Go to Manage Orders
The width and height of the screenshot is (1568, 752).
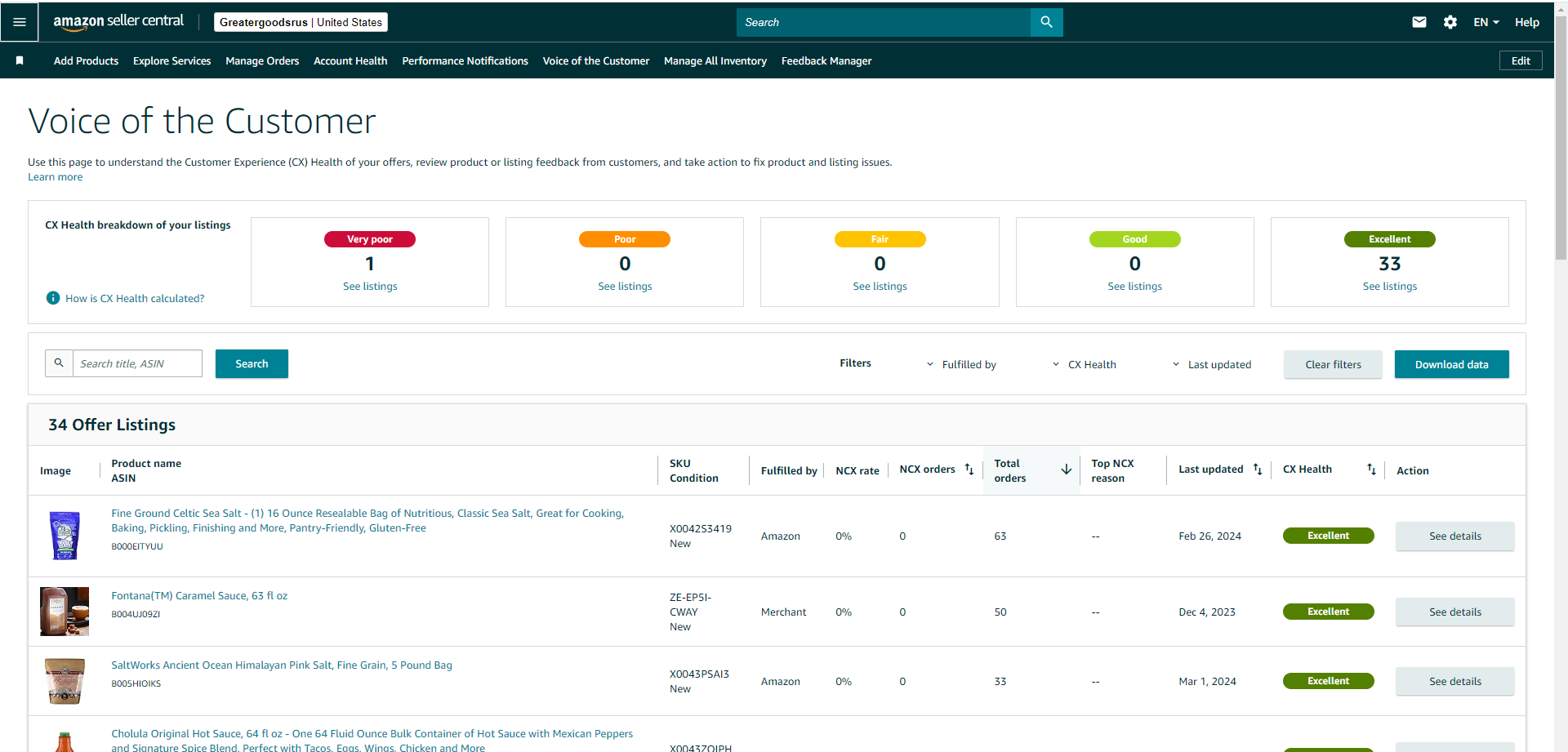point(262,60)
